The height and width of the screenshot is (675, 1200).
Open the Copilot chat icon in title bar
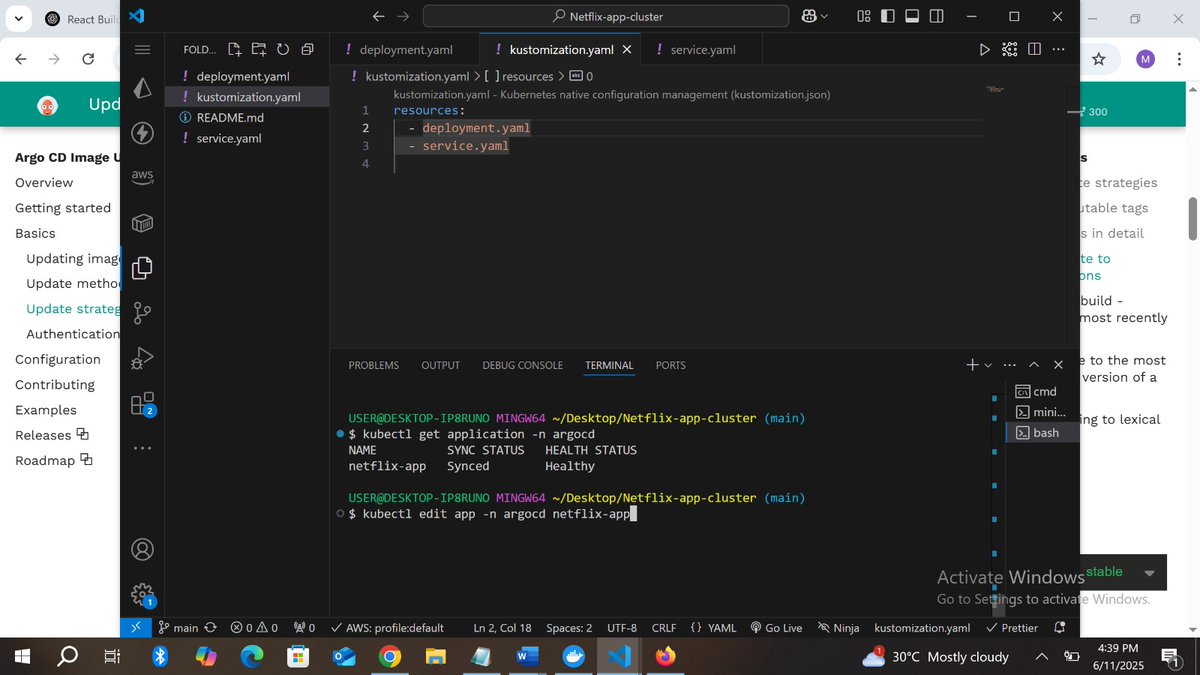pyautogui.click(x=808, y=16)
